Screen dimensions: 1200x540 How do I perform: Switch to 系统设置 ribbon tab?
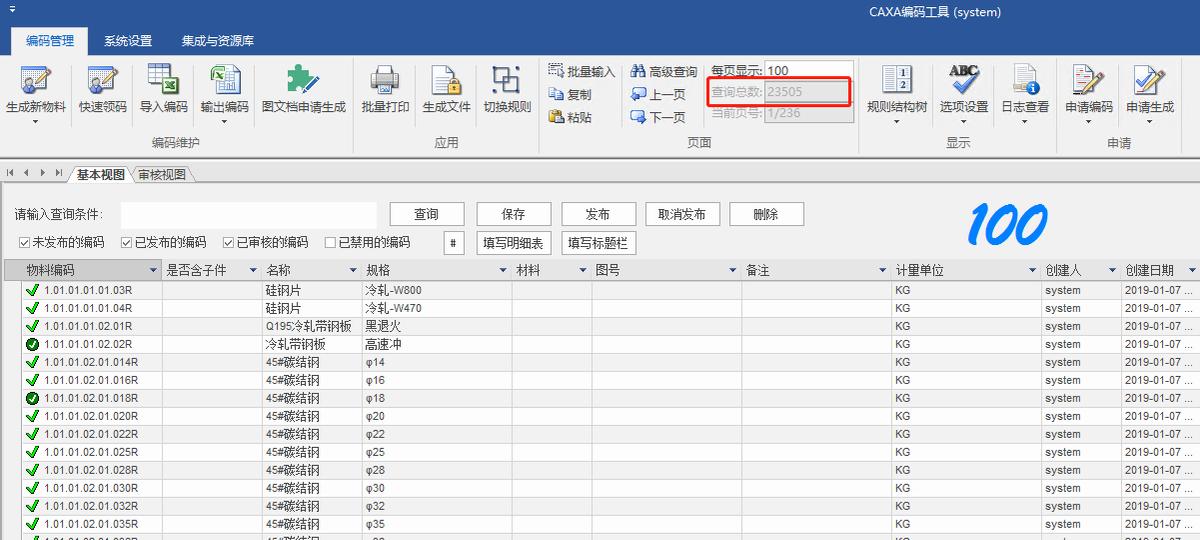128,41
